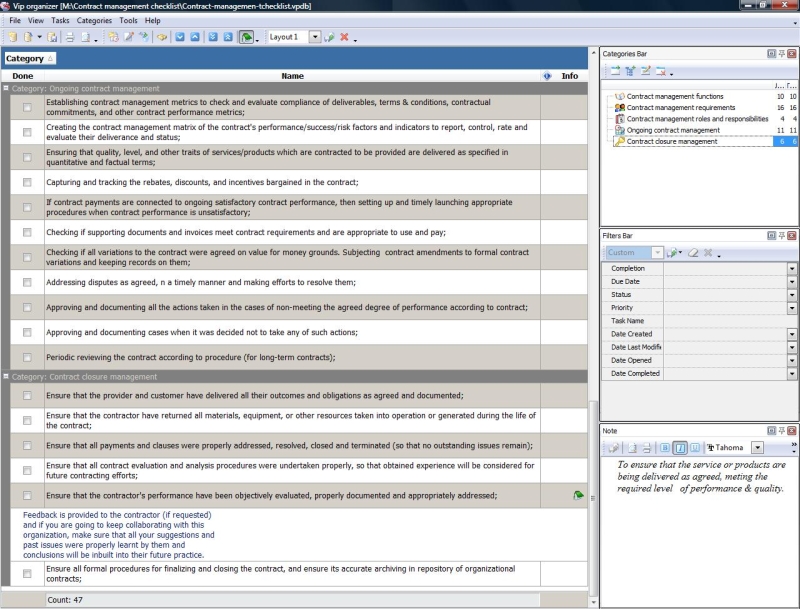Click the delete category icon in Categories Bar
The image size is (800, 609).
click(x=661, y=71)
